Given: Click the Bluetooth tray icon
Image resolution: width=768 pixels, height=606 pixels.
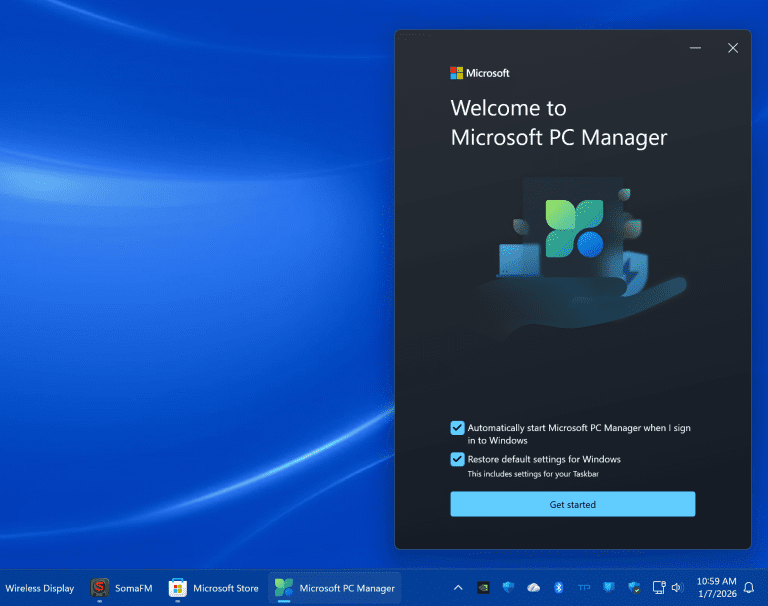Looking at the screenshot, I should click(559, 588).
